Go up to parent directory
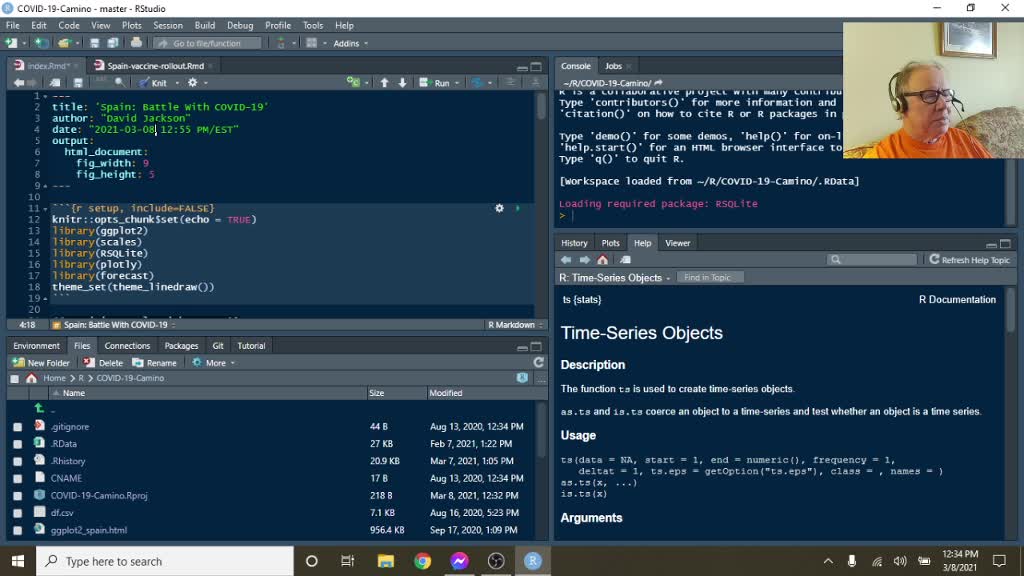 pos(39,409)
